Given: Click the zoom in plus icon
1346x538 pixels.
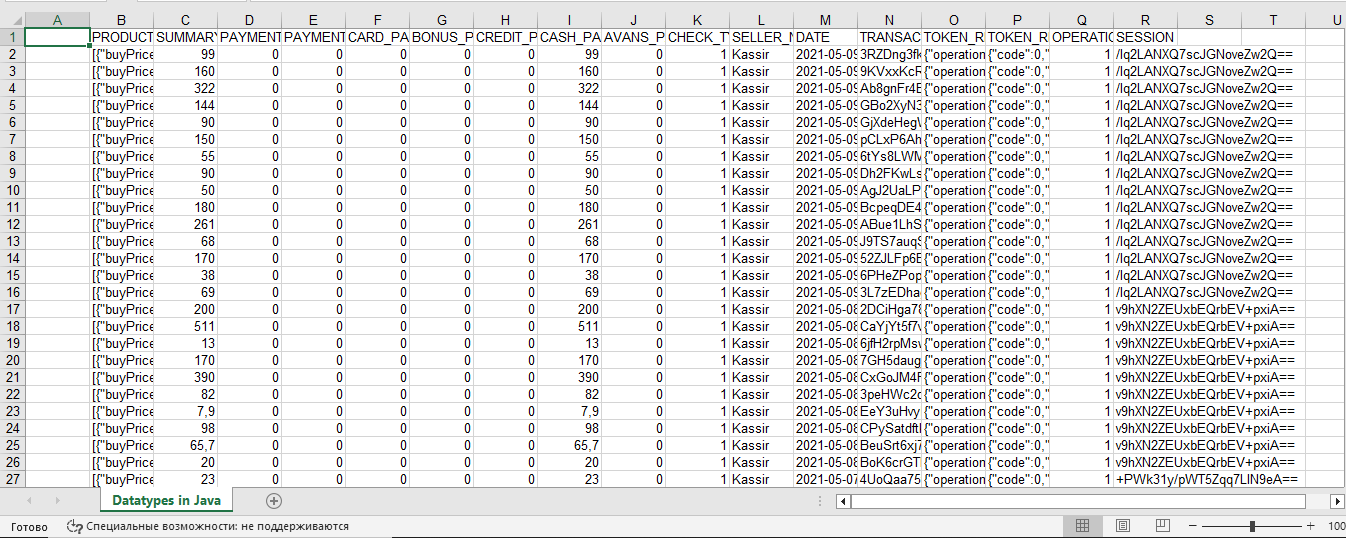Looking at the screenshot, I should tap(1311, 526).
